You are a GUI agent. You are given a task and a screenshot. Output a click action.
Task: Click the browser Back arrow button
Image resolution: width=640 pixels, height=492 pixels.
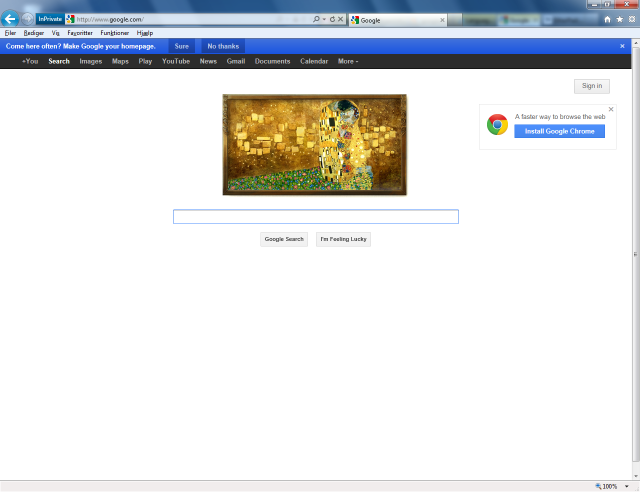[10, 19]
